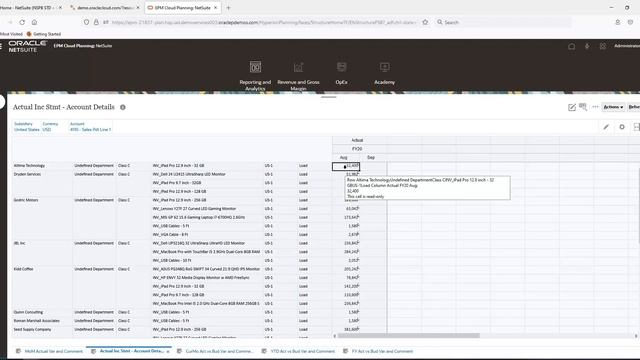This screenshot has height=360, width=640.
Task: Select the Aug value cell for Altima Technology
Action: (x=346, y=166)
